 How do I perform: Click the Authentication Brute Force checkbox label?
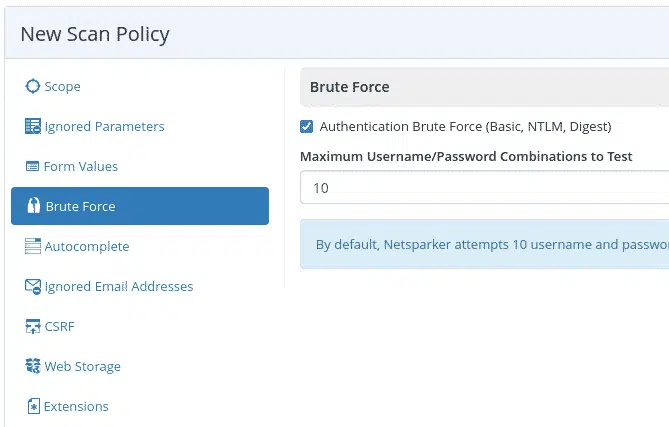tap(465, 127)
